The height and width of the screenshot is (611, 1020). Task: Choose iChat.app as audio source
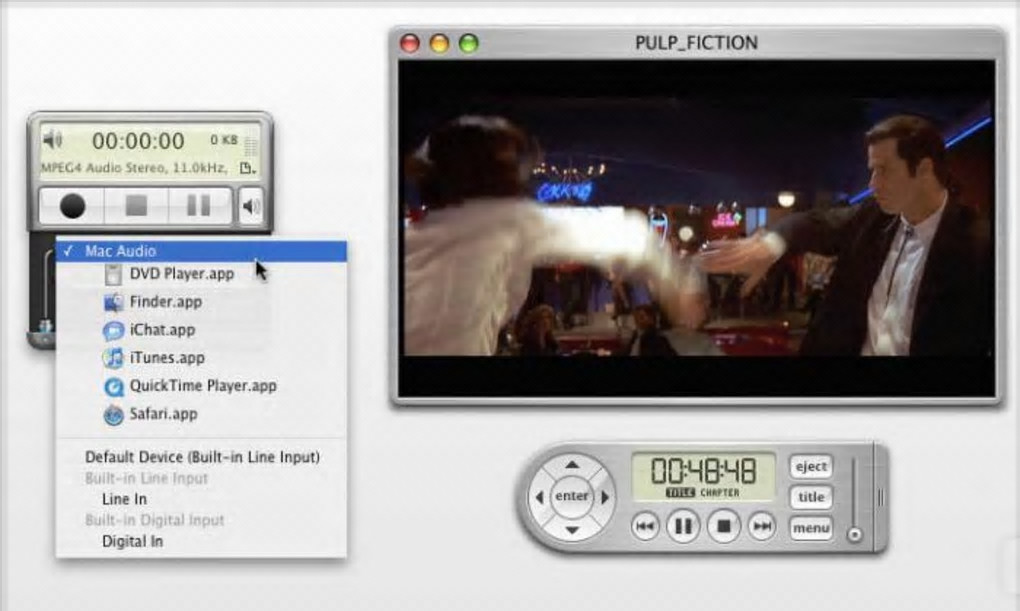pos(201,330)
